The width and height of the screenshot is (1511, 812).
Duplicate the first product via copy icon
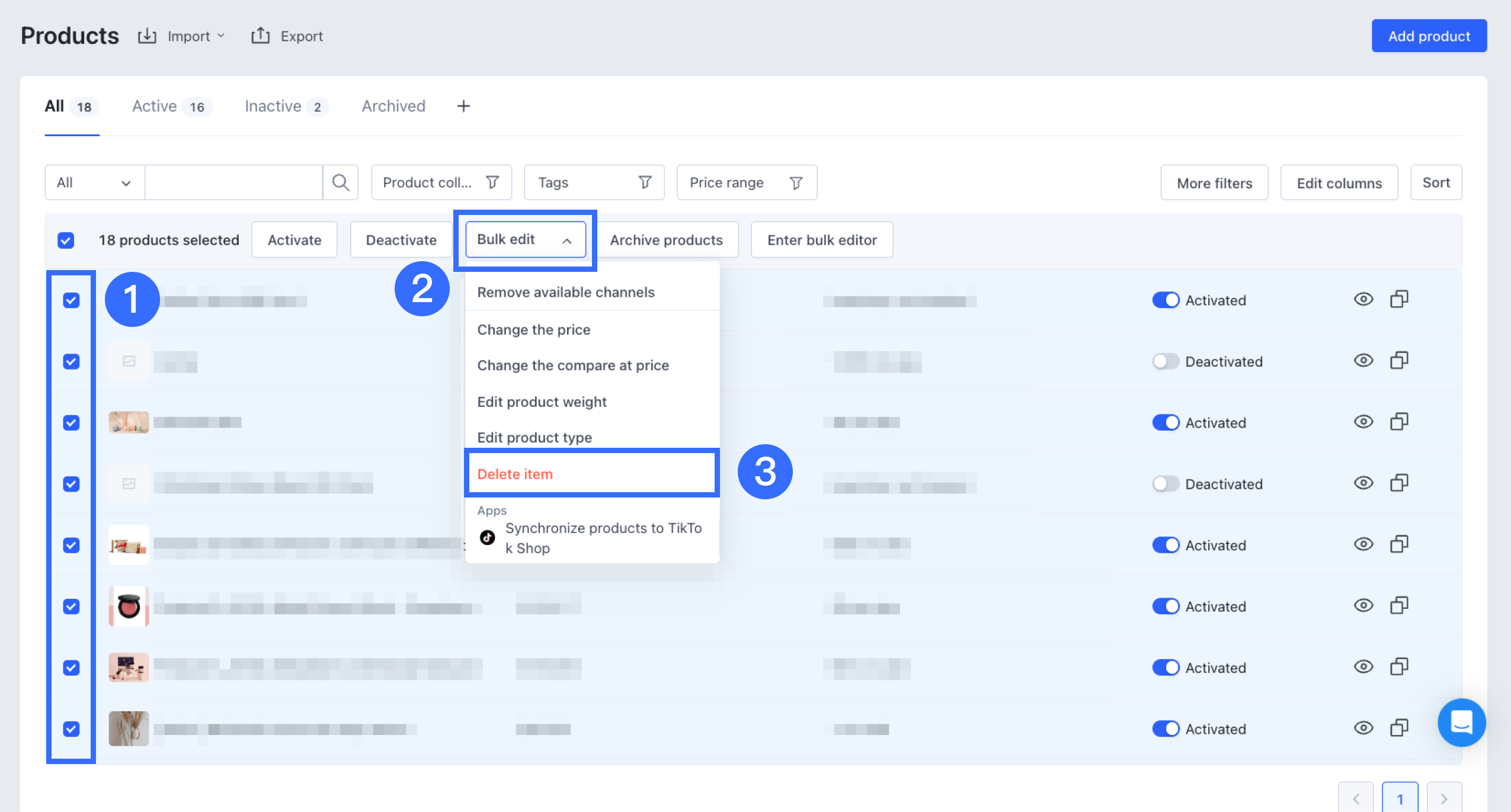[x=1399, y=300]
